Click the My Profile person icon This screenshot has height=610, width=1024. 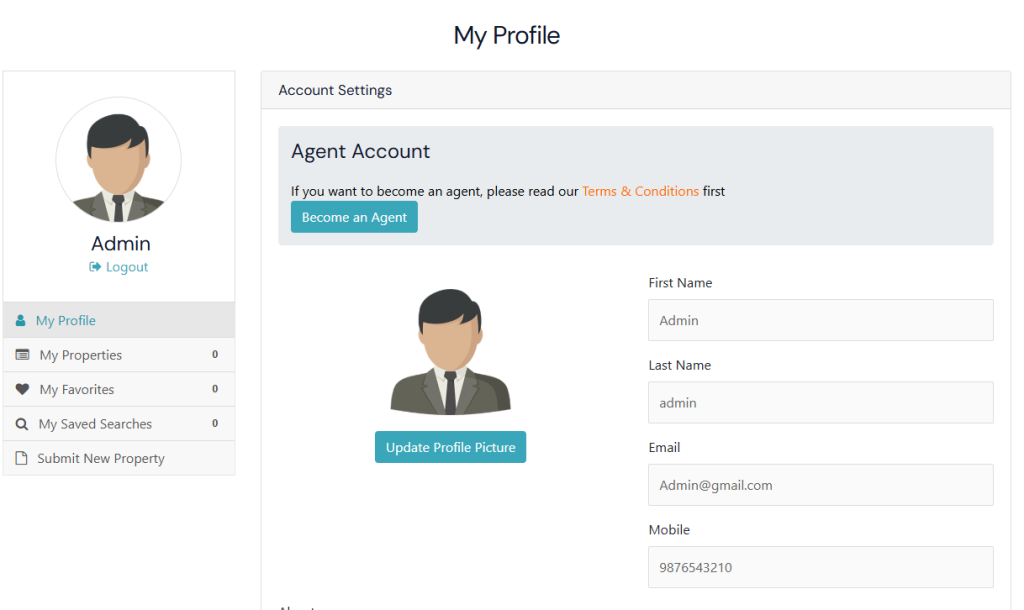(x=21, y=321)
